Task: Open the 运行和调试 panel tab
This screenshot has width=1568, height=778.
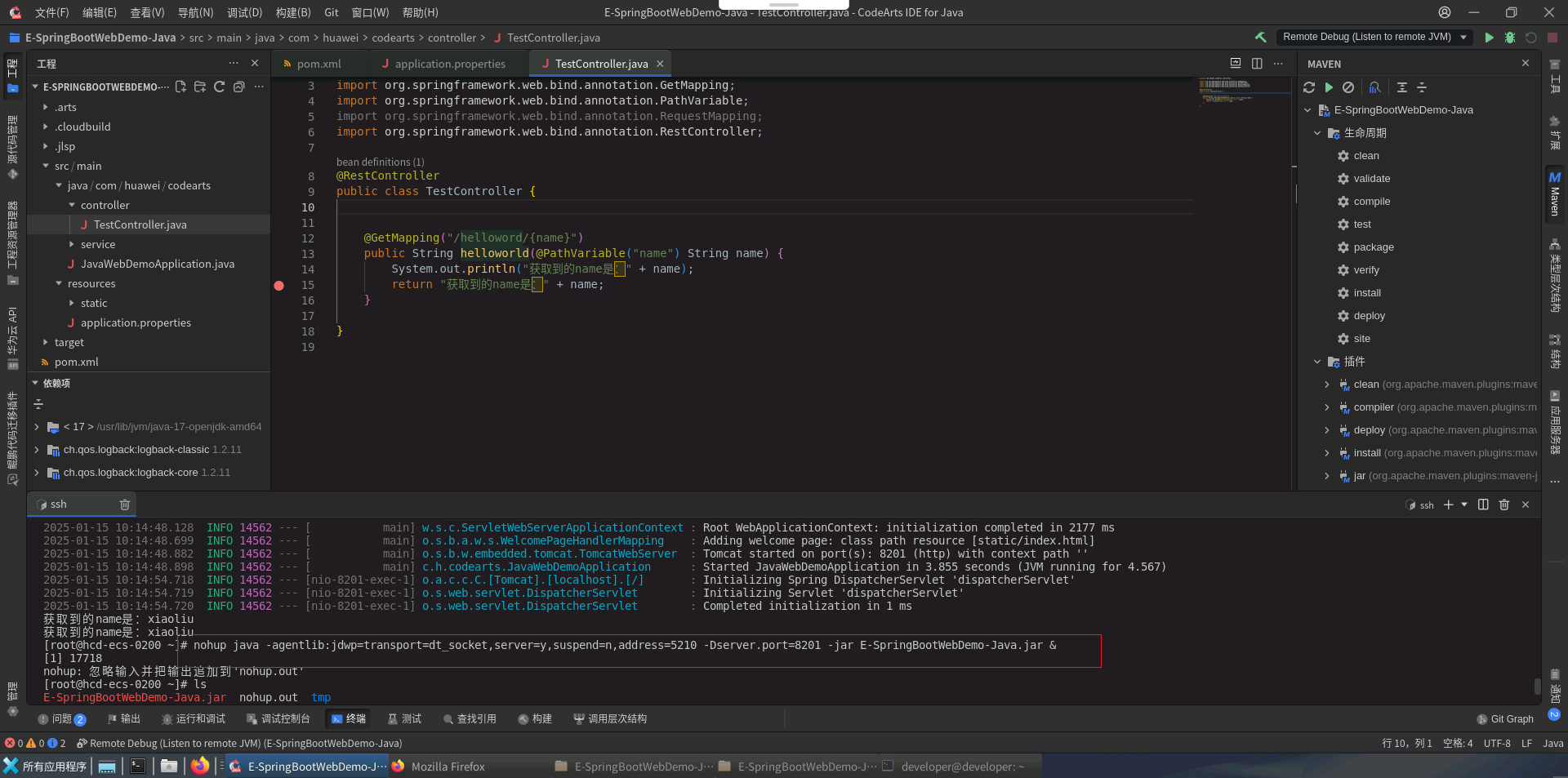Action: [x=194, y=719]
